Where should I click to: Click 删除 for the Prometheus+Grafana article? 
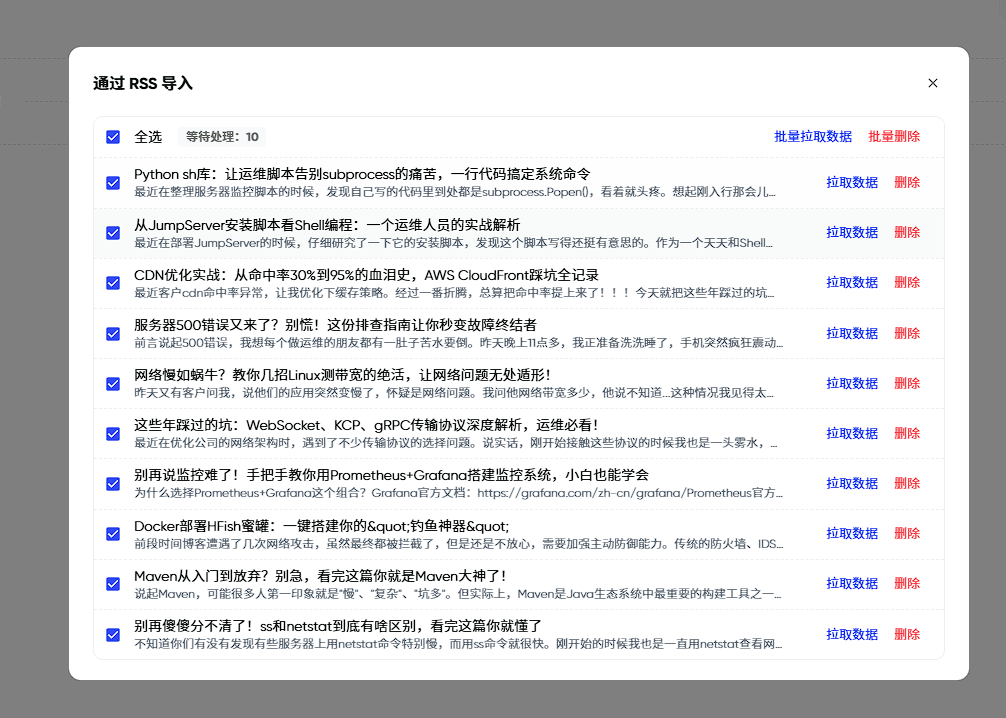point(906,483)
